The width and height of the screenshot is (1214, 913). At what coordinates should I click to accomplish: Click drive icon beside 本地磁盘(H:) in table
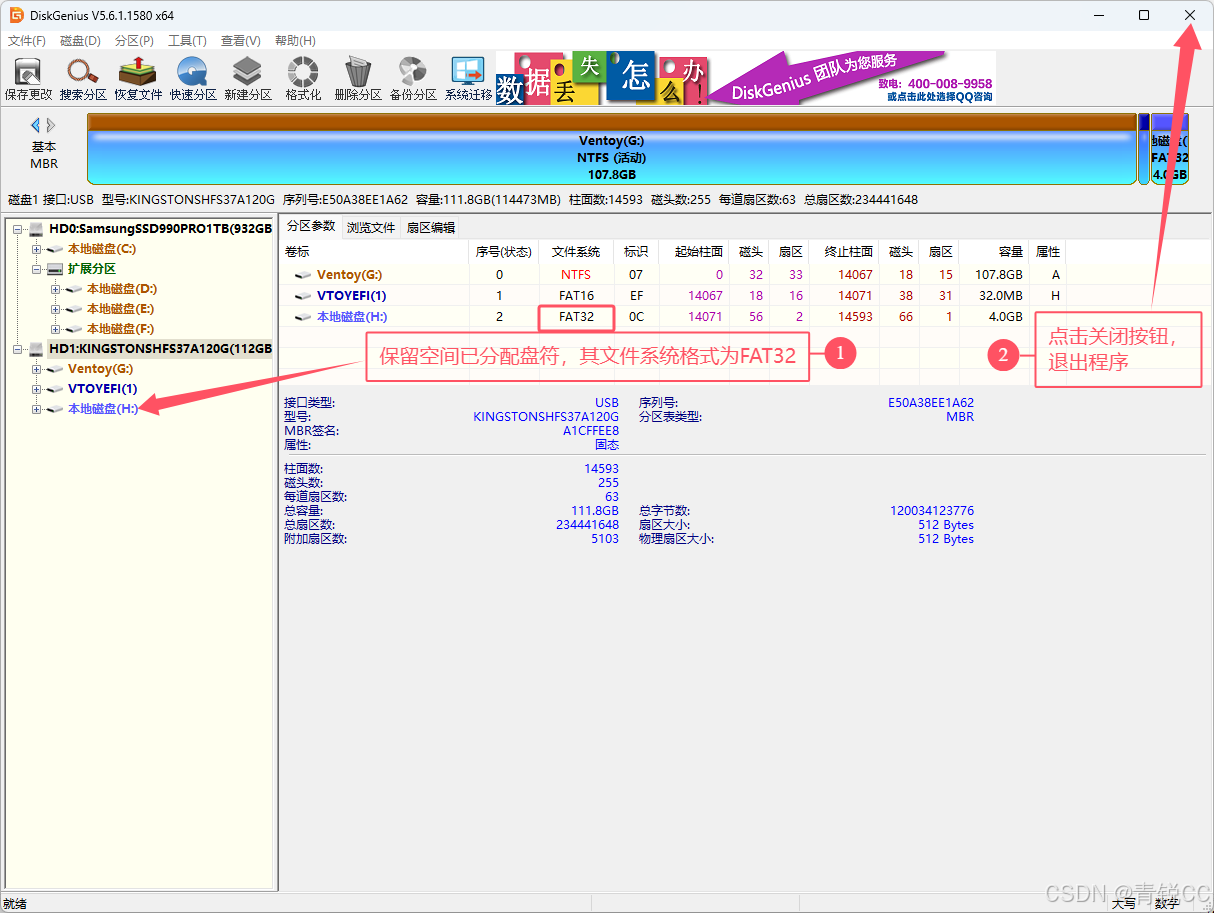point(302,317)
